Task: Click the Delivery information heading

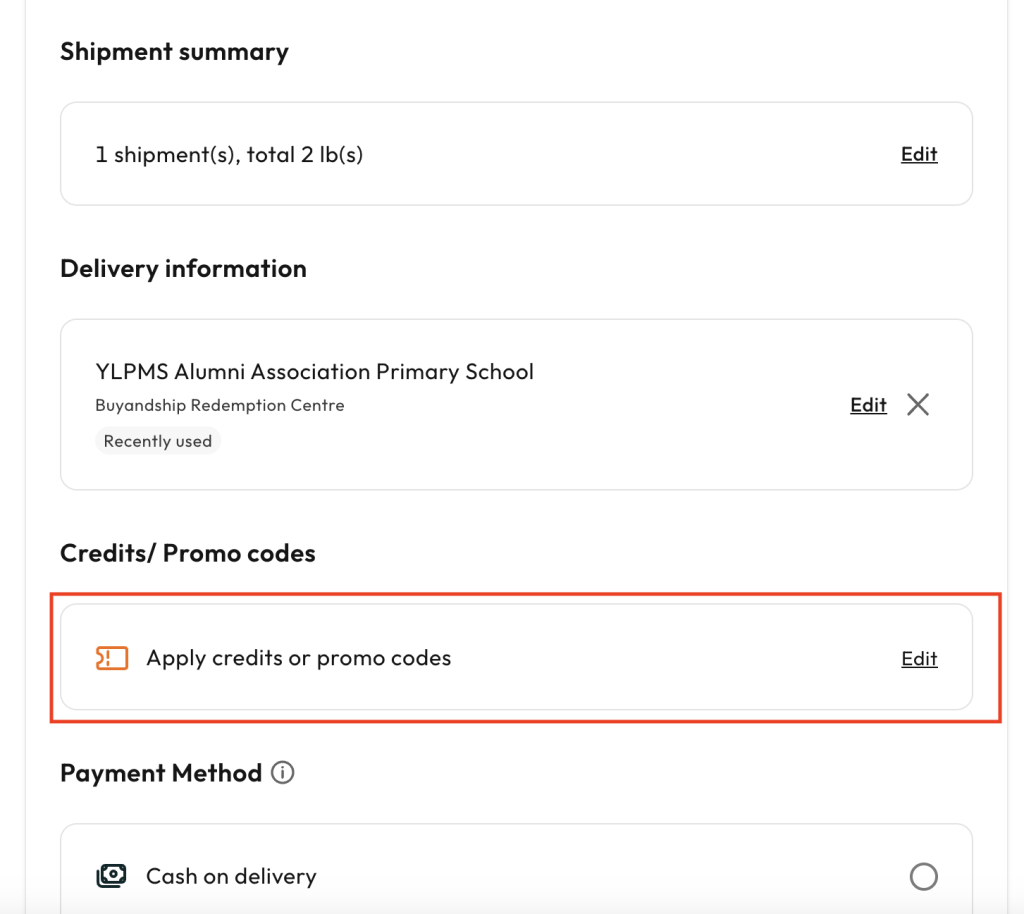Action: pos(183,269)
